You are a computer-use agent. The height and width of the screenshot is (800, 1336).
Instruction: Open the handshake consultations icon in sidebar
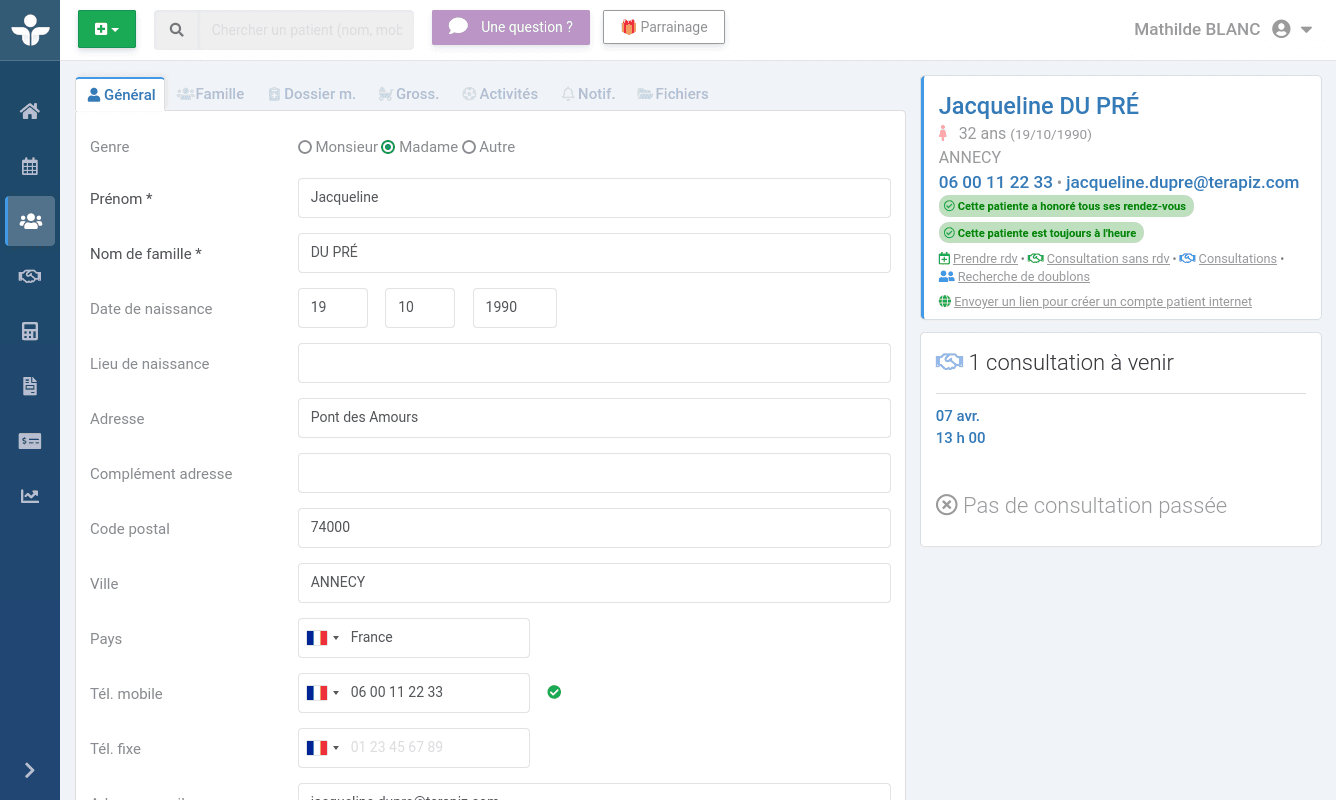pyautogui.click(x=30, y=276)
